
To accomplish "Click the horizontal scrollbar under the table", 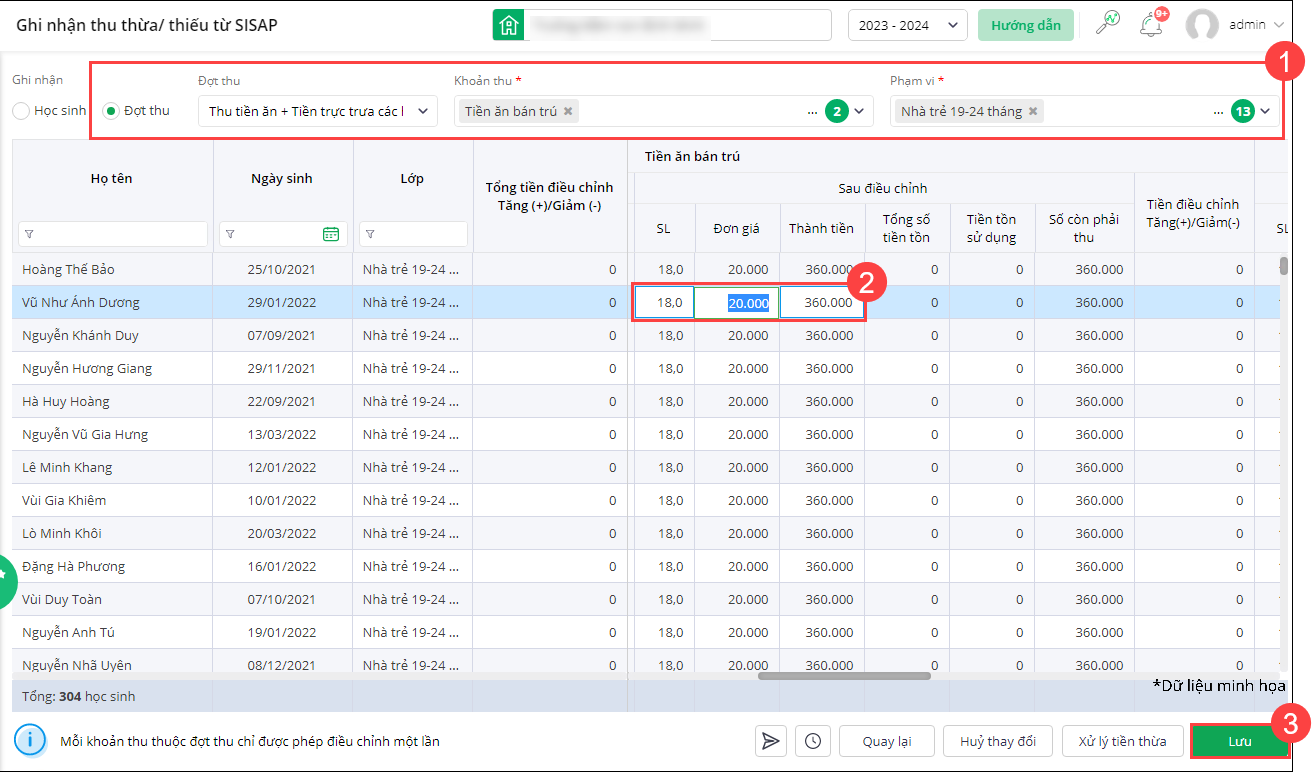I will click(x=844, y=676).
